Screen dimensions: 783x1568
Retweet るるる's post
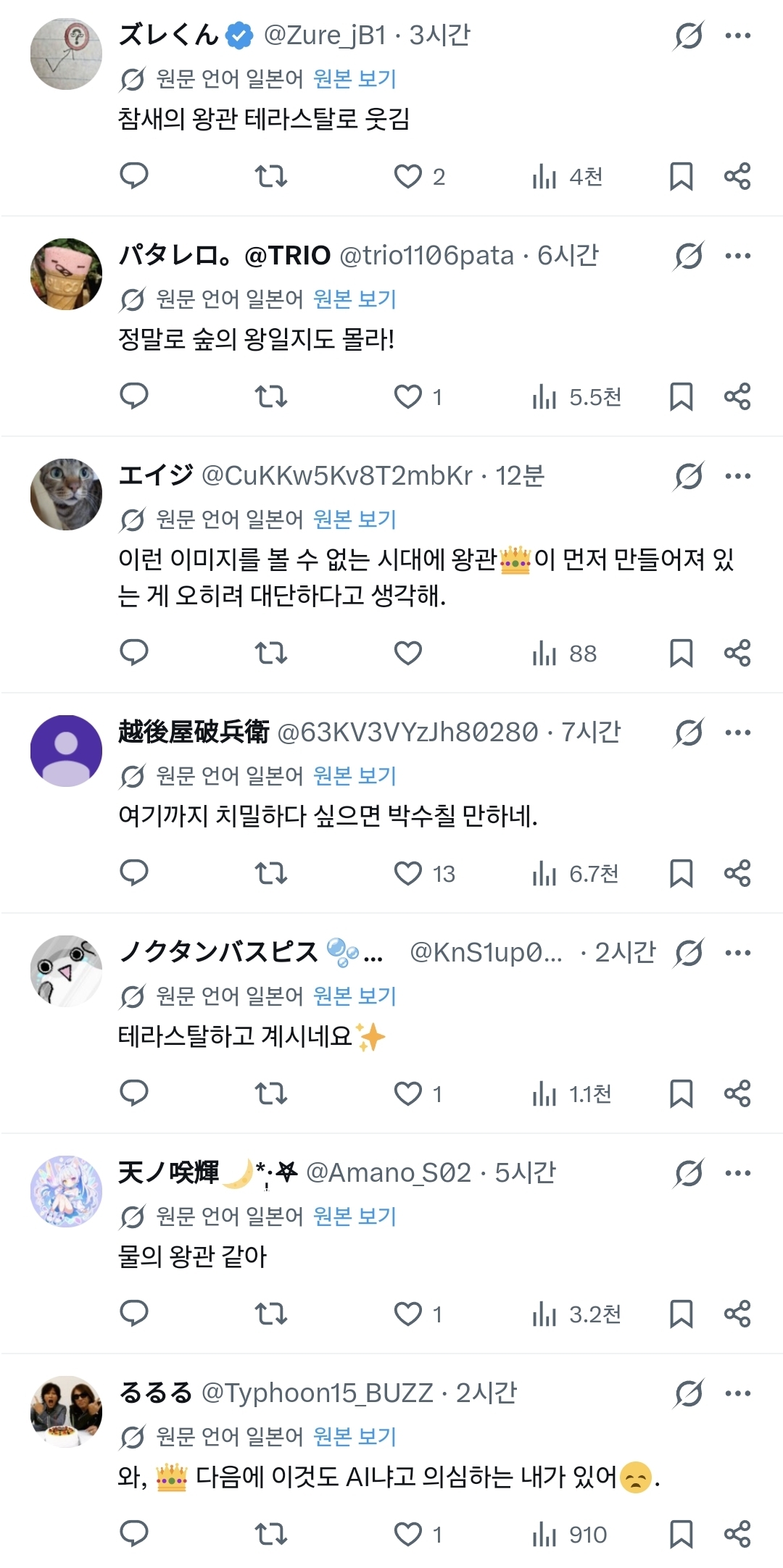(271, 1534)
